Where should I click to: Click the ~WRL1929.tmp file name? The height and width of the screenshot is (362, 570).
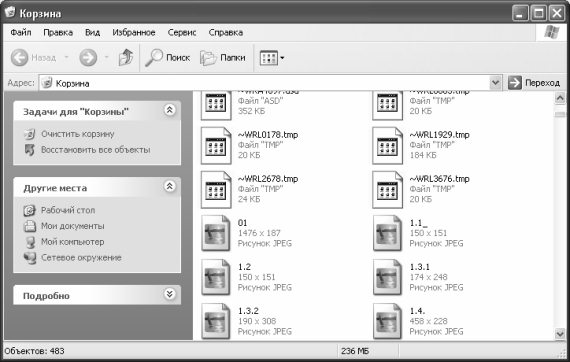tap(439, 135)
